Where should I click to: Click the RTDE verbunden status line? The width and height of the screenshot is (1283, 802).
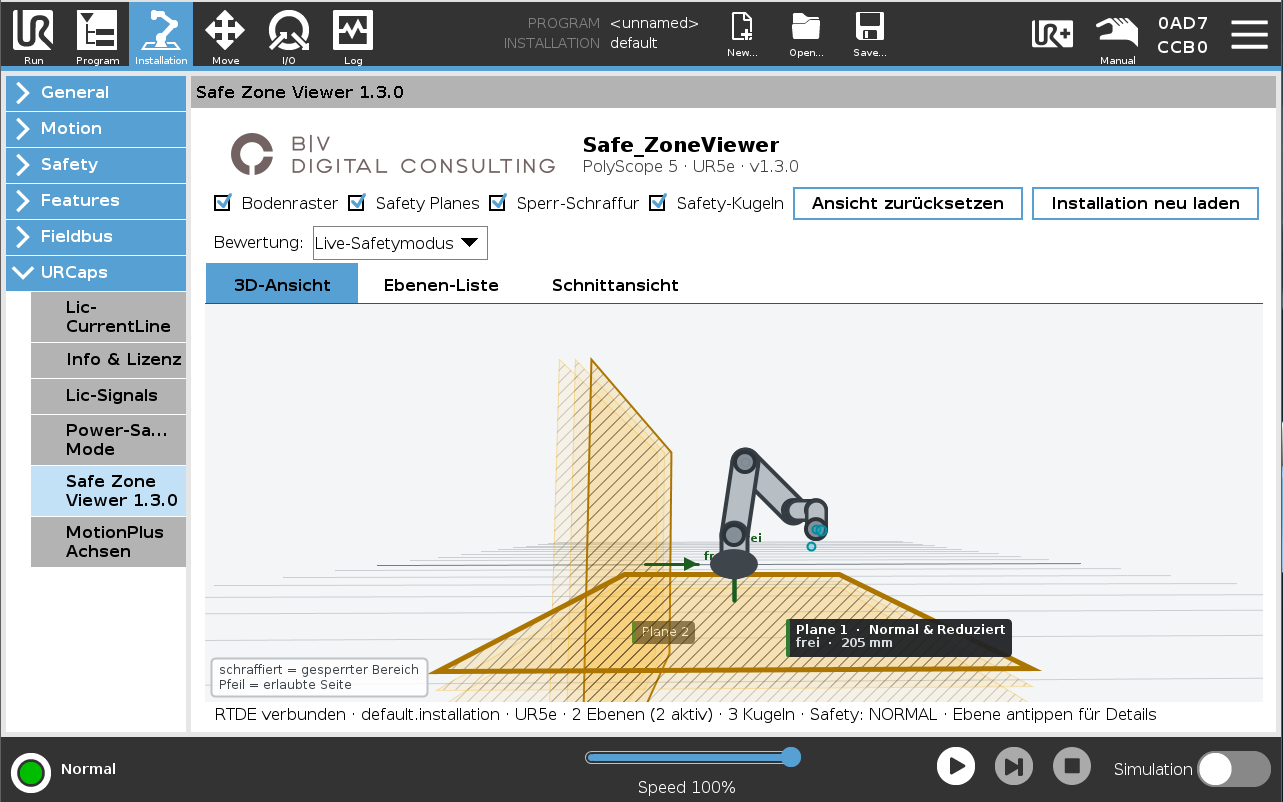[x=685, y=715]
